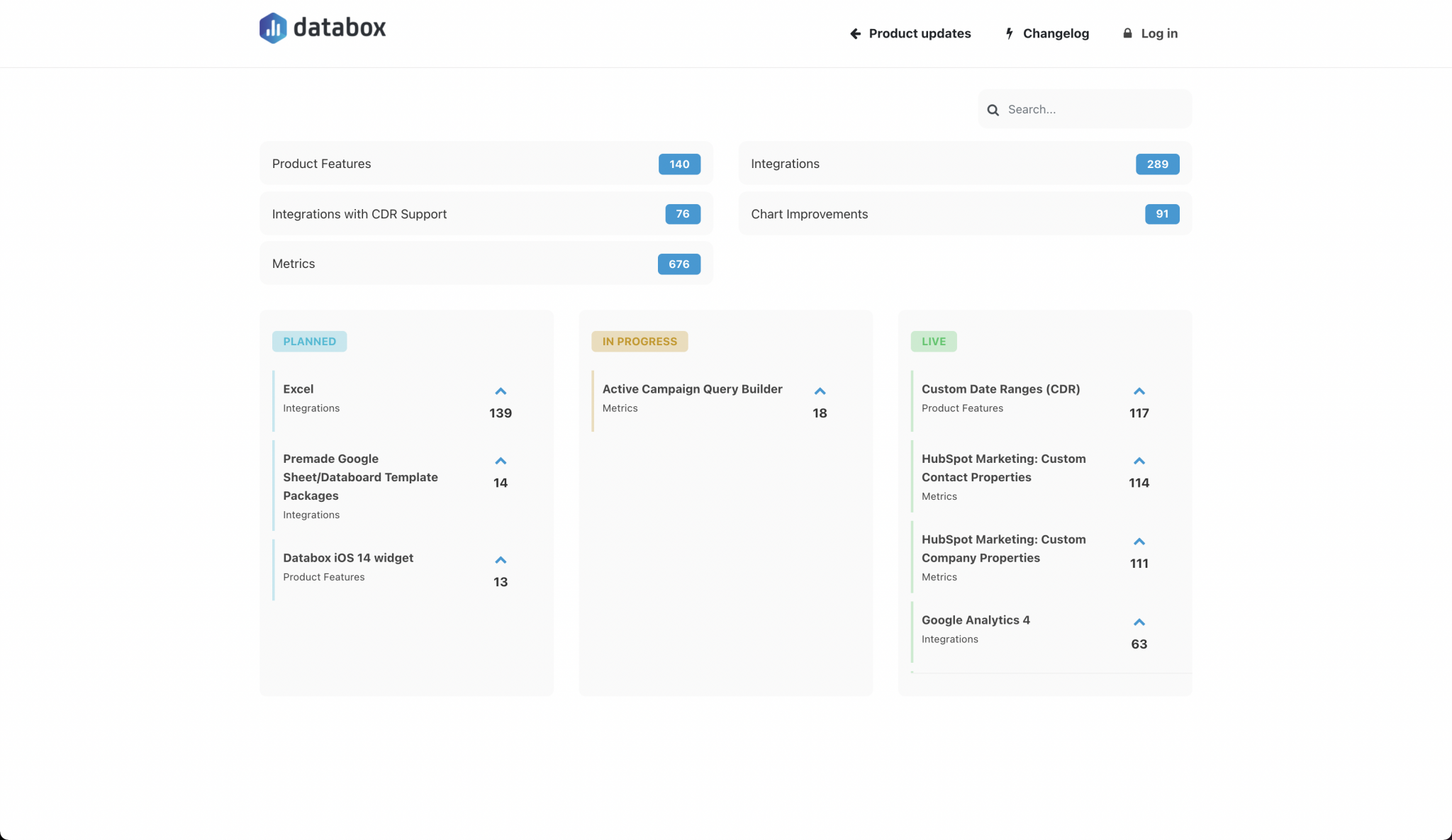
Task: Open Google Analytics 4 item
Action: [x=976, y=620]
